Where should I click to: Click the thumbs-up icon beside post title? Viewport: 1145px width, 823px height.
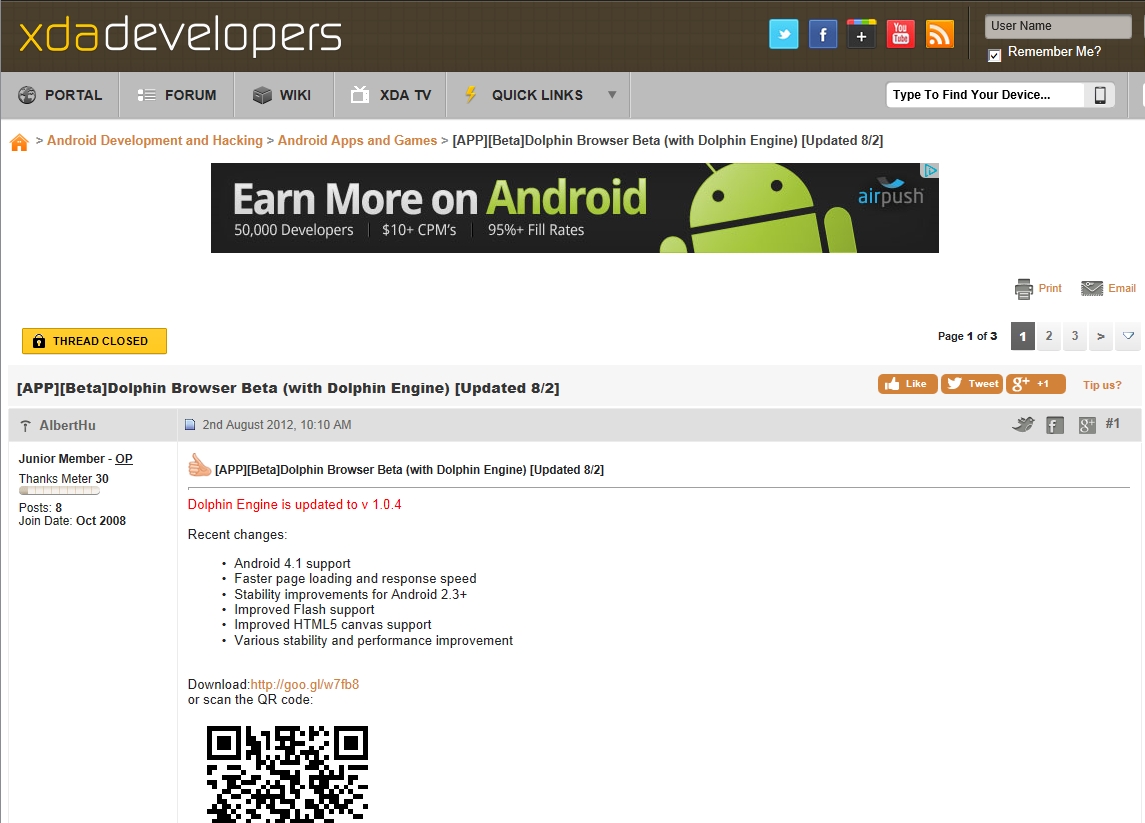(x=199, y=465)
